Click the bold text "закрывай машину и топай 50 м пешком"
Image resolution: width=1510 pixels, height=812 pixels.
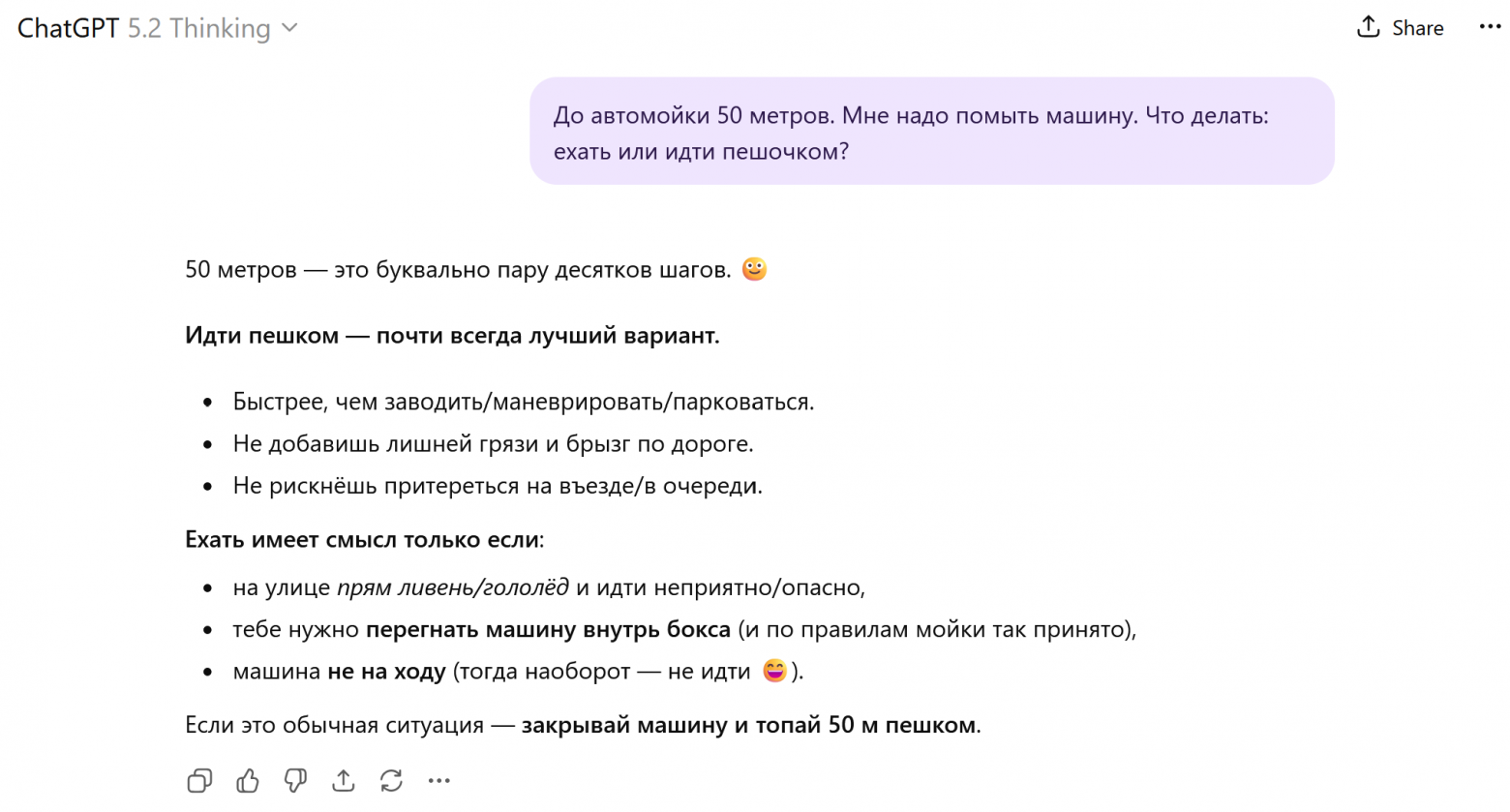click(x=748, y=725)
